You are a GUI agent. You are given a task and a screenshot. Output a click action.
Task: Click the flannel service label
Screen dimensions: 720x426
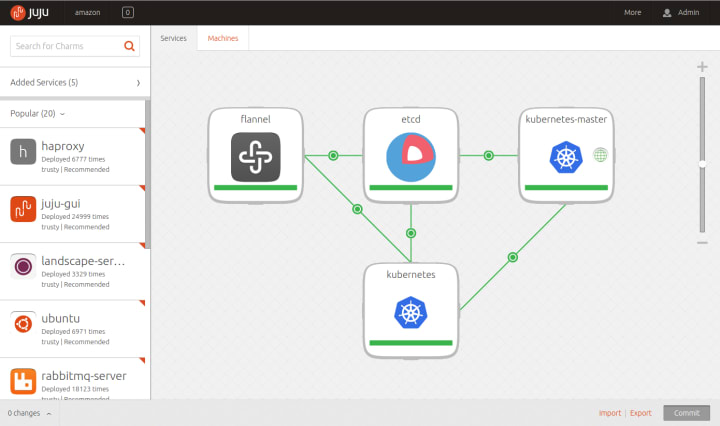pos(255,119)
